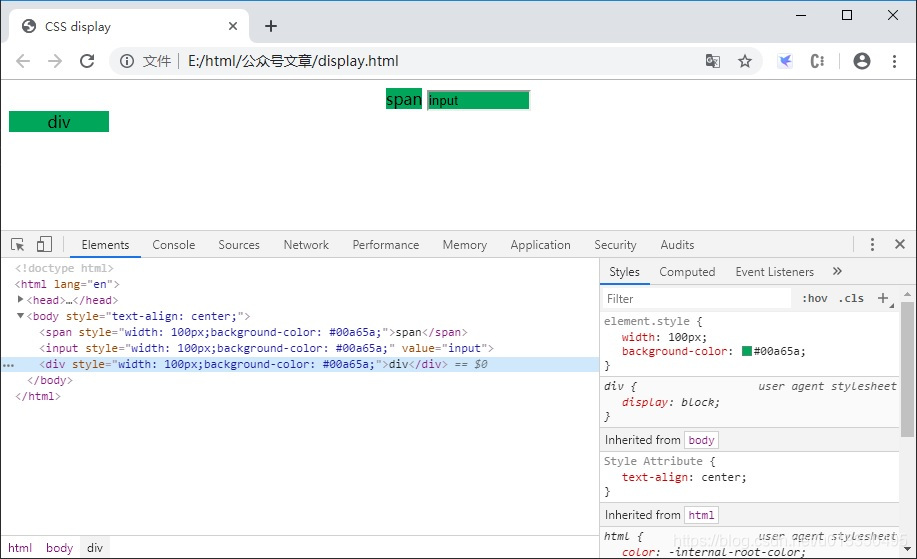Follow the html link after Inherited from

pos(701,515)
